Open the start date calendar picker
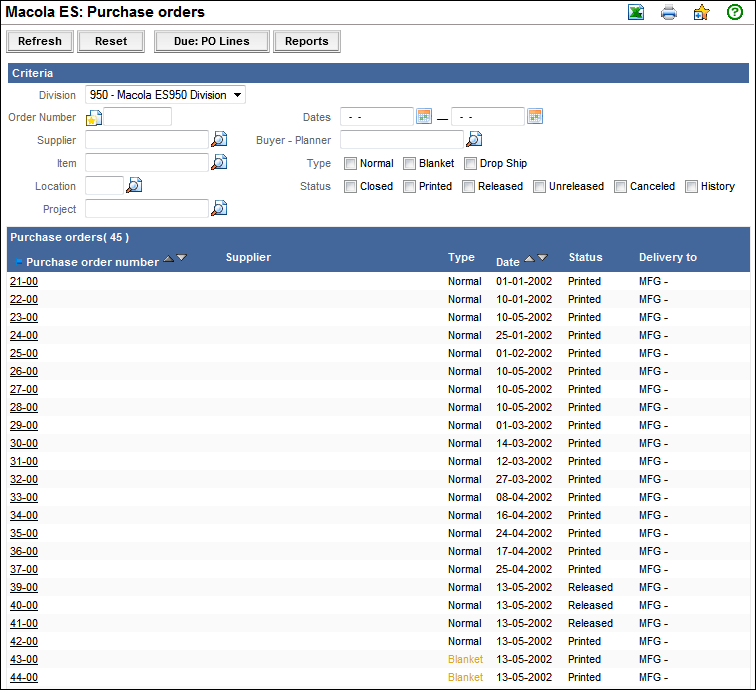 (x=423, y=117)
